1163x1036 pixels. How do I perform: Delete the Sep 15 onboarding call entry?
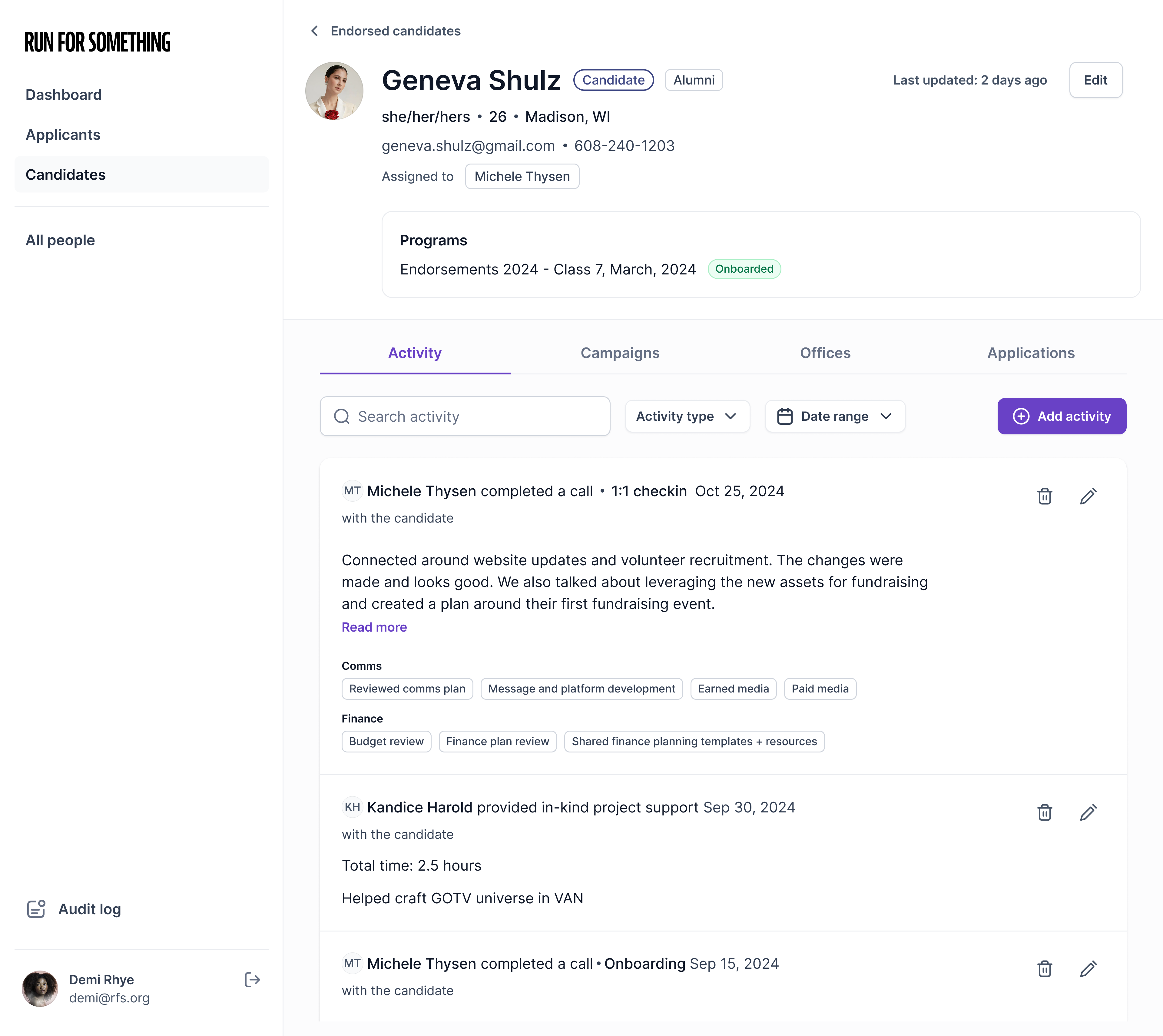point(1044,968)
